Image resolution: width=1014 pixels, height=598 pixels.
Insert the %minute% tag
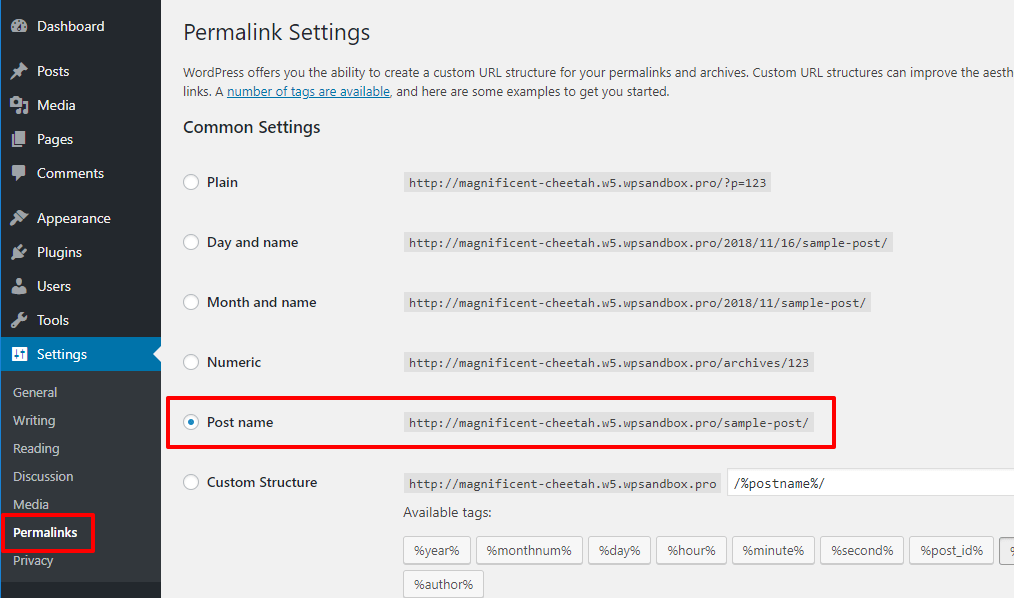[x=773, y=550]
